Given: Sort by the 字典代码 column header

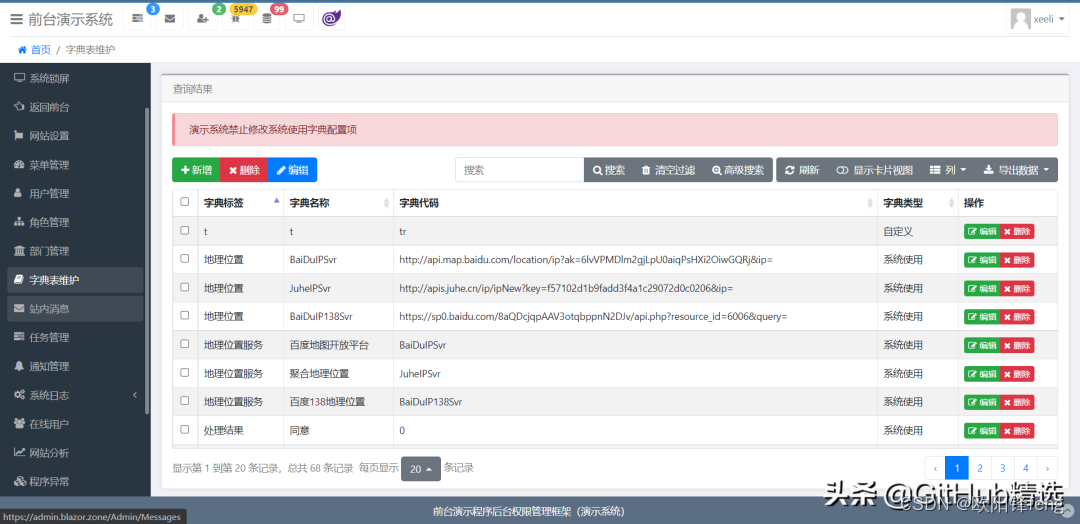Looking at the screenshot, I should 635,203.
